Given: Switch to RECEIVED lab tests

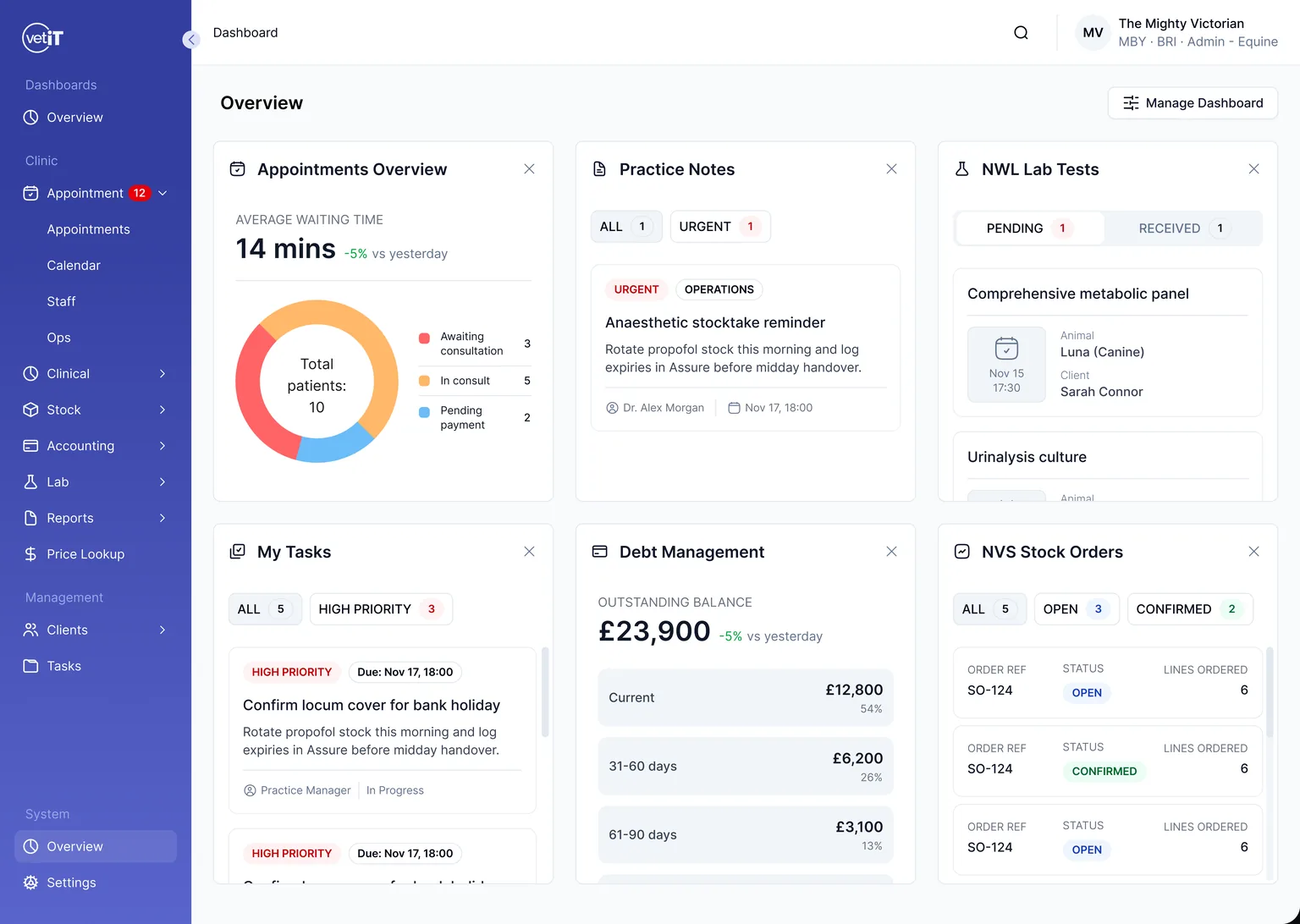Looking at the screenshot, I should click(x=1182, y=228).
